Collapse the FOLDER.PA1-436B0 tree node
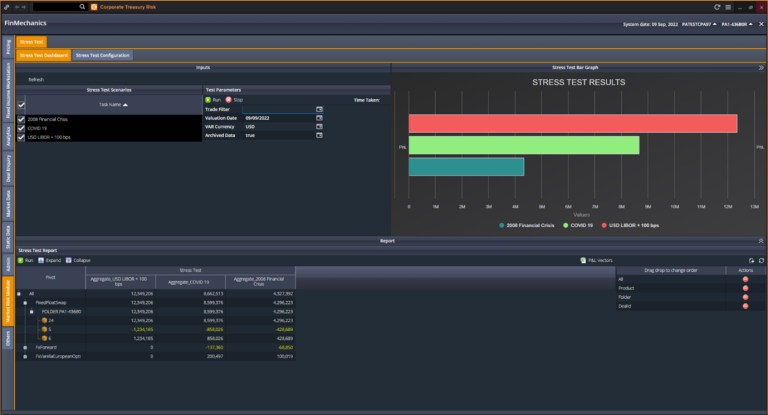 (31, 312)
